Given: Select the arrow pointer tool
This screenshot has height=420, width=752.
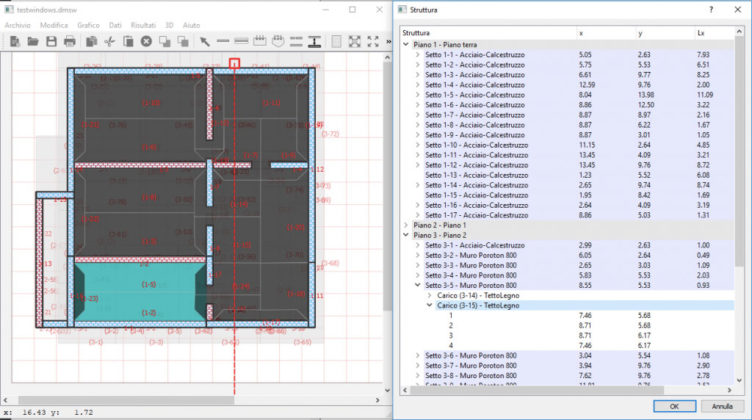Looking at the screenshot, I should coord(204,41).
